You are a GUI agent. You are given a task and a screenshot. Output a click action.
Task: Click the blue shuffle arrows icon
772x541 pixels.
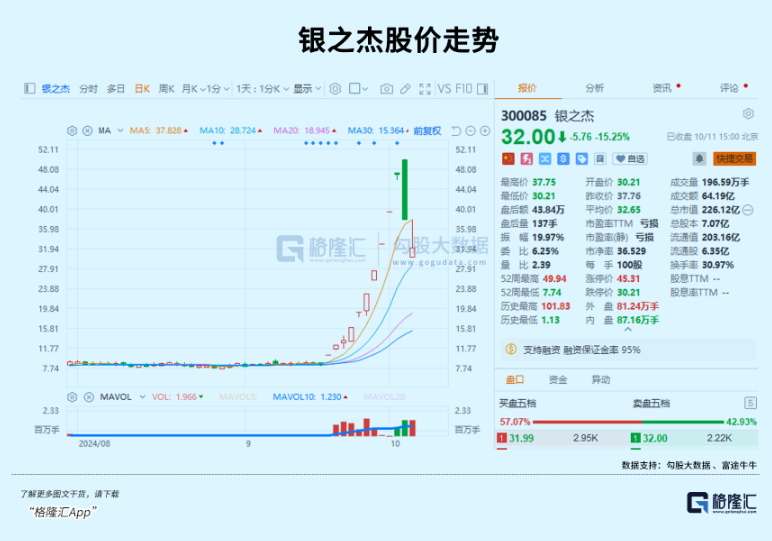click(545, 159)
